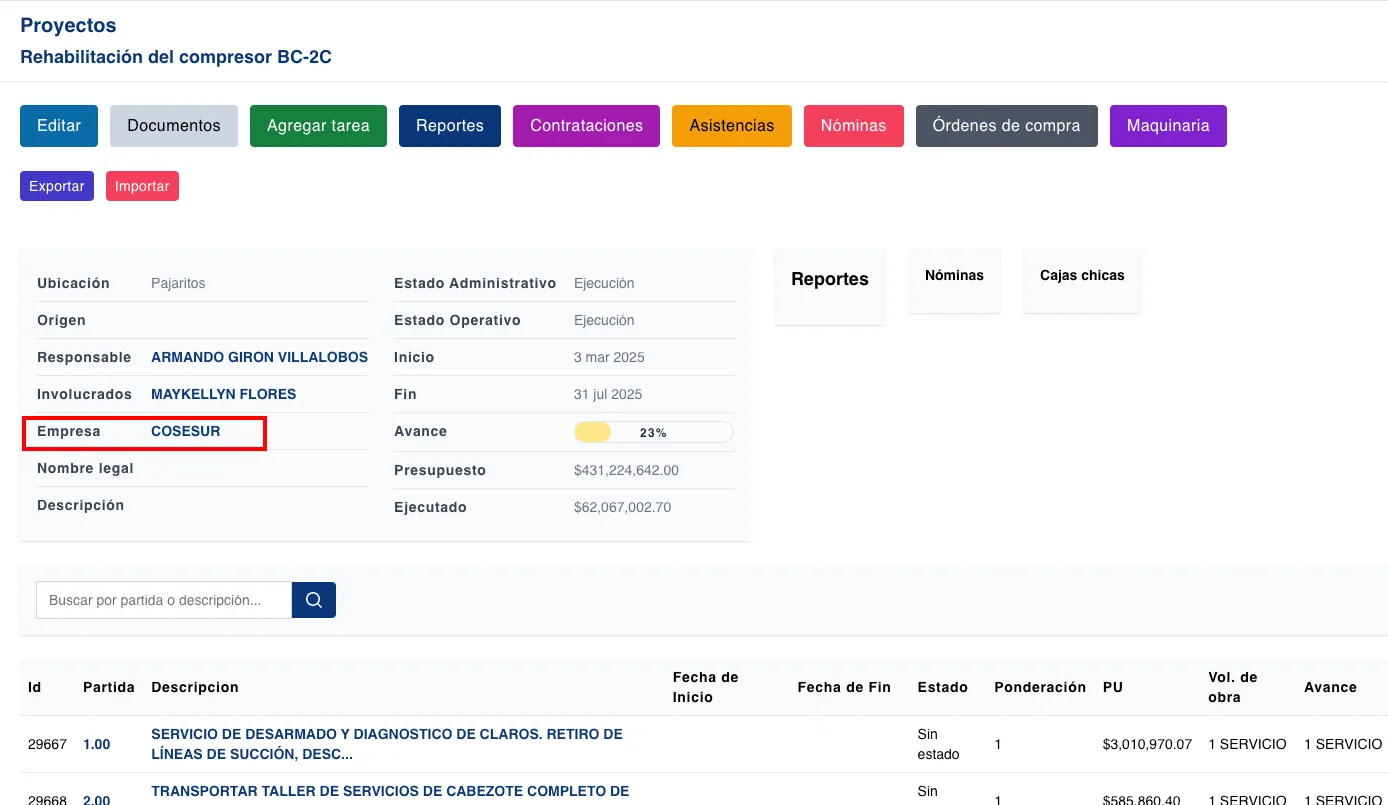
Task: Export project with Exportar button
Action: (x=57, y=186)
